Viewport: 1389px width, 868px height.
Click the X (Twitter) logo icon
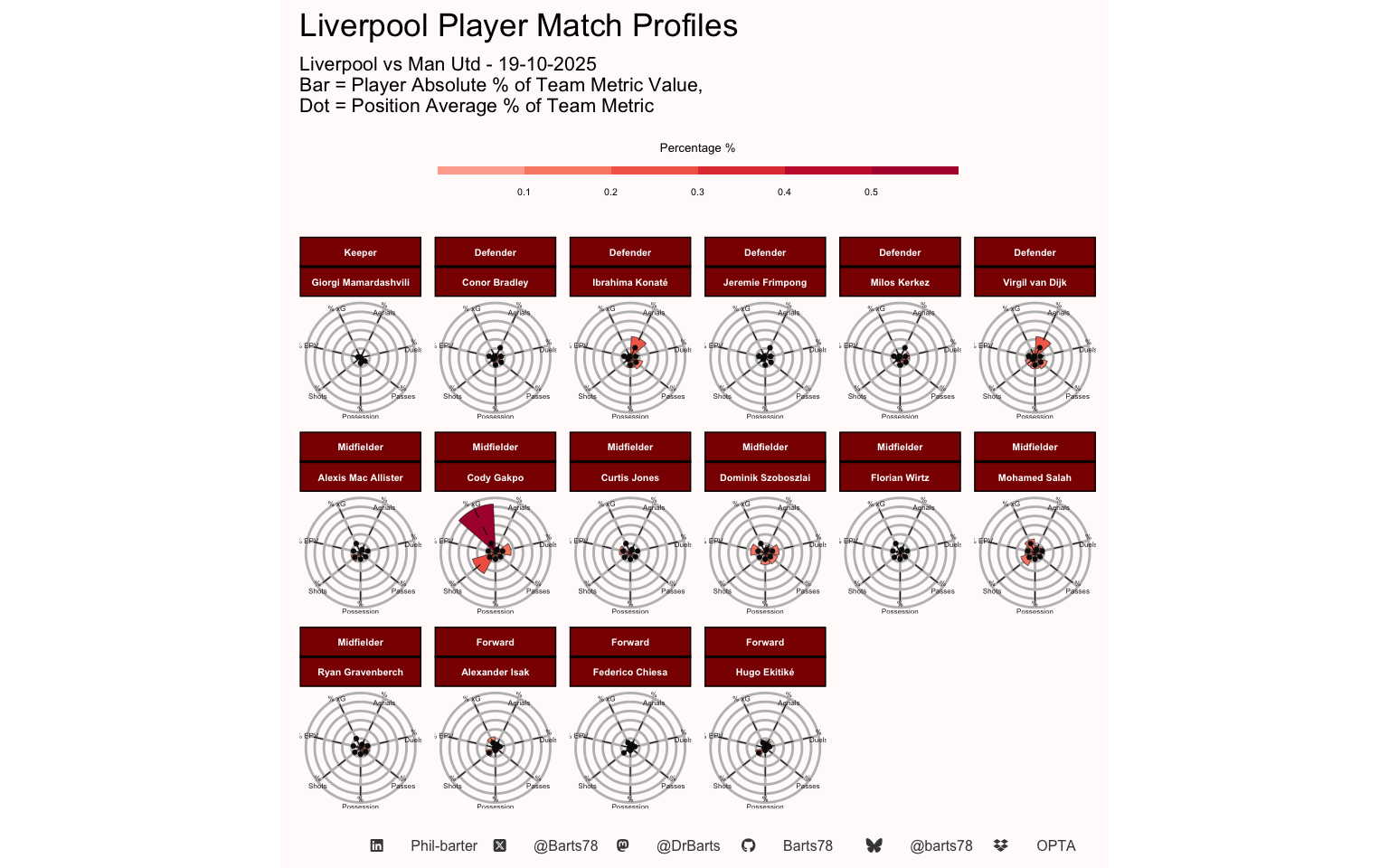500,845
